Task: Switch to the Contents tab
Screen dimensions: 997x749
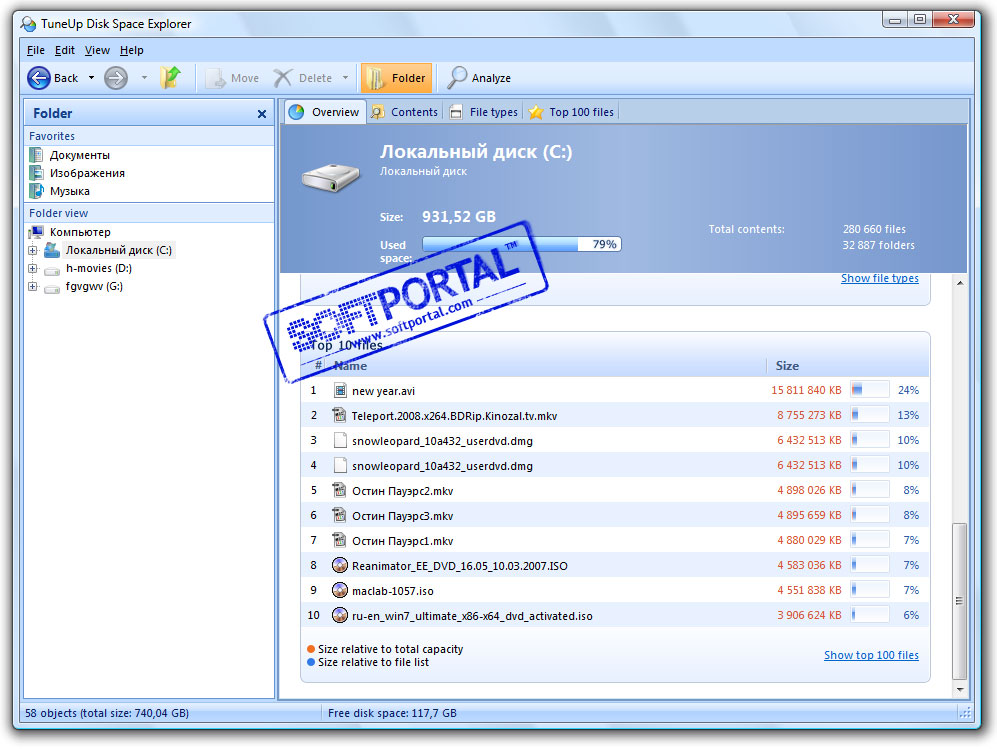Action: coord(405,112)
